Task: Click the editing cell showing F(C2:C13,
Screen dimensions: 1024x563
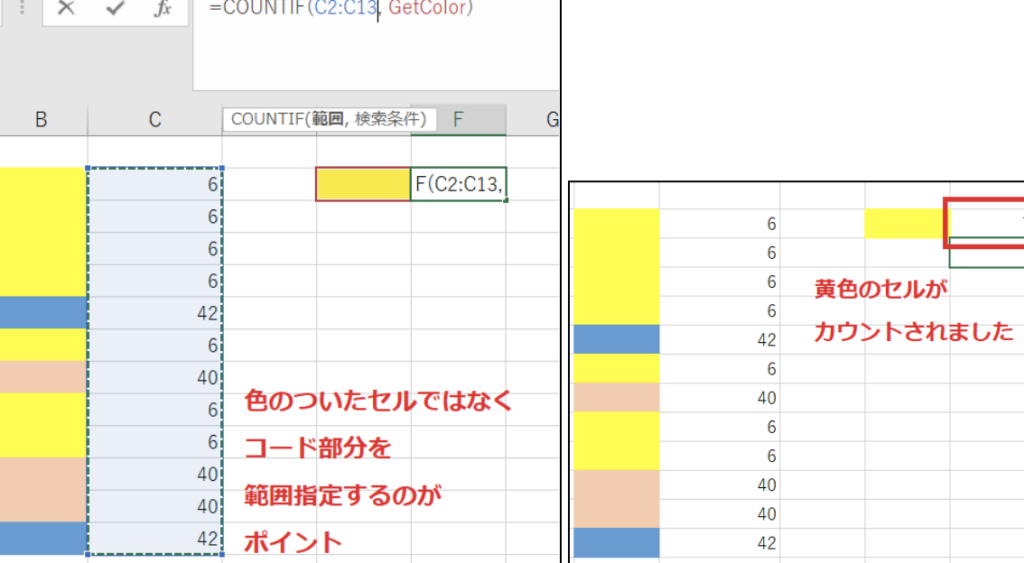Action: 458,184
